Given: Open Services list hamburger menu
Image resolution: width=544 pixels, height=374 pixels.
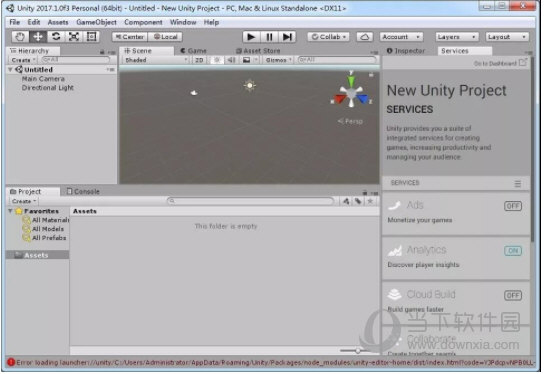Looking at the screenshot, I should coord(517,184).
